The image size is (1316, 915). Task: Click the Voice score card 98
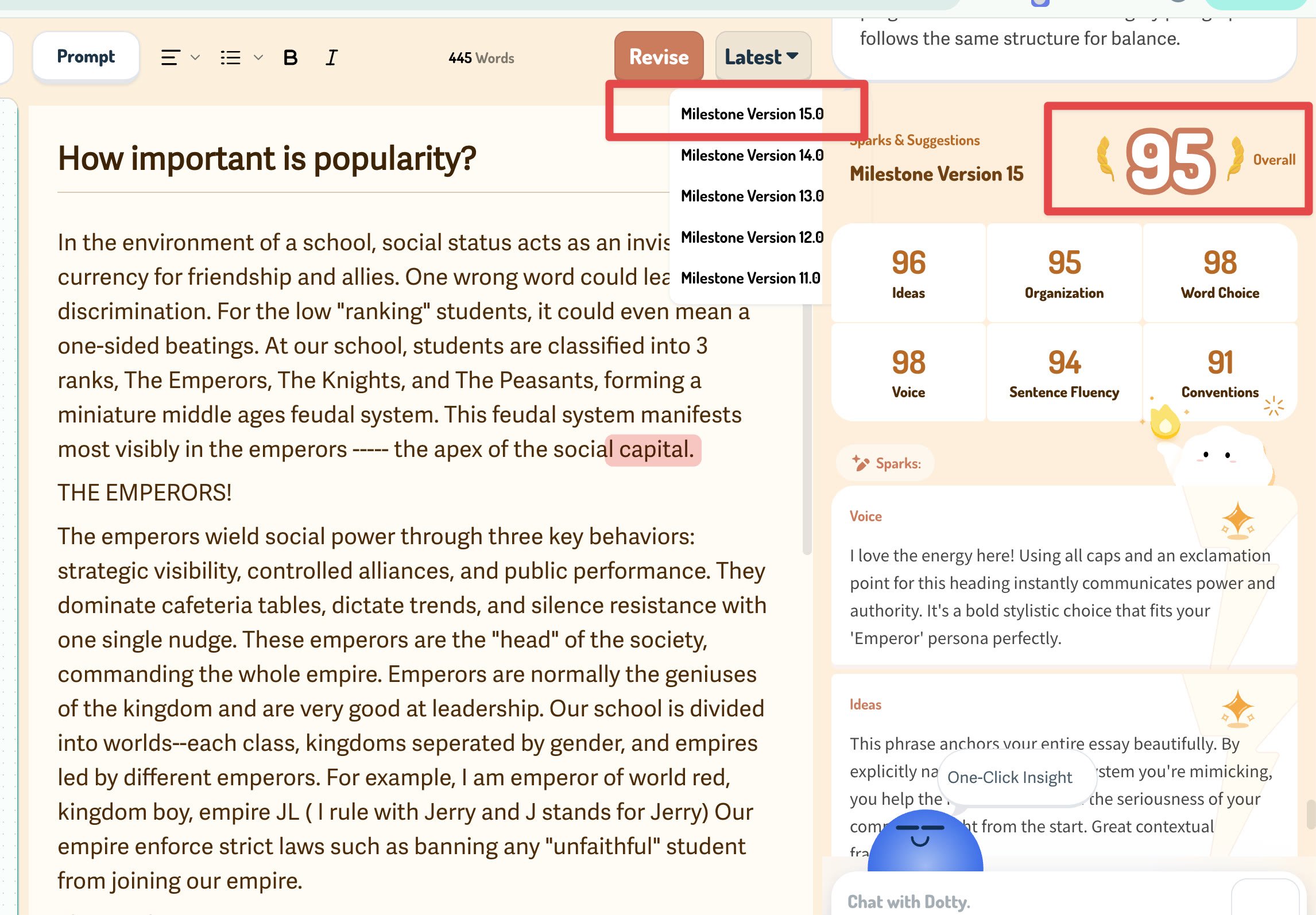[x=908, y=372]
